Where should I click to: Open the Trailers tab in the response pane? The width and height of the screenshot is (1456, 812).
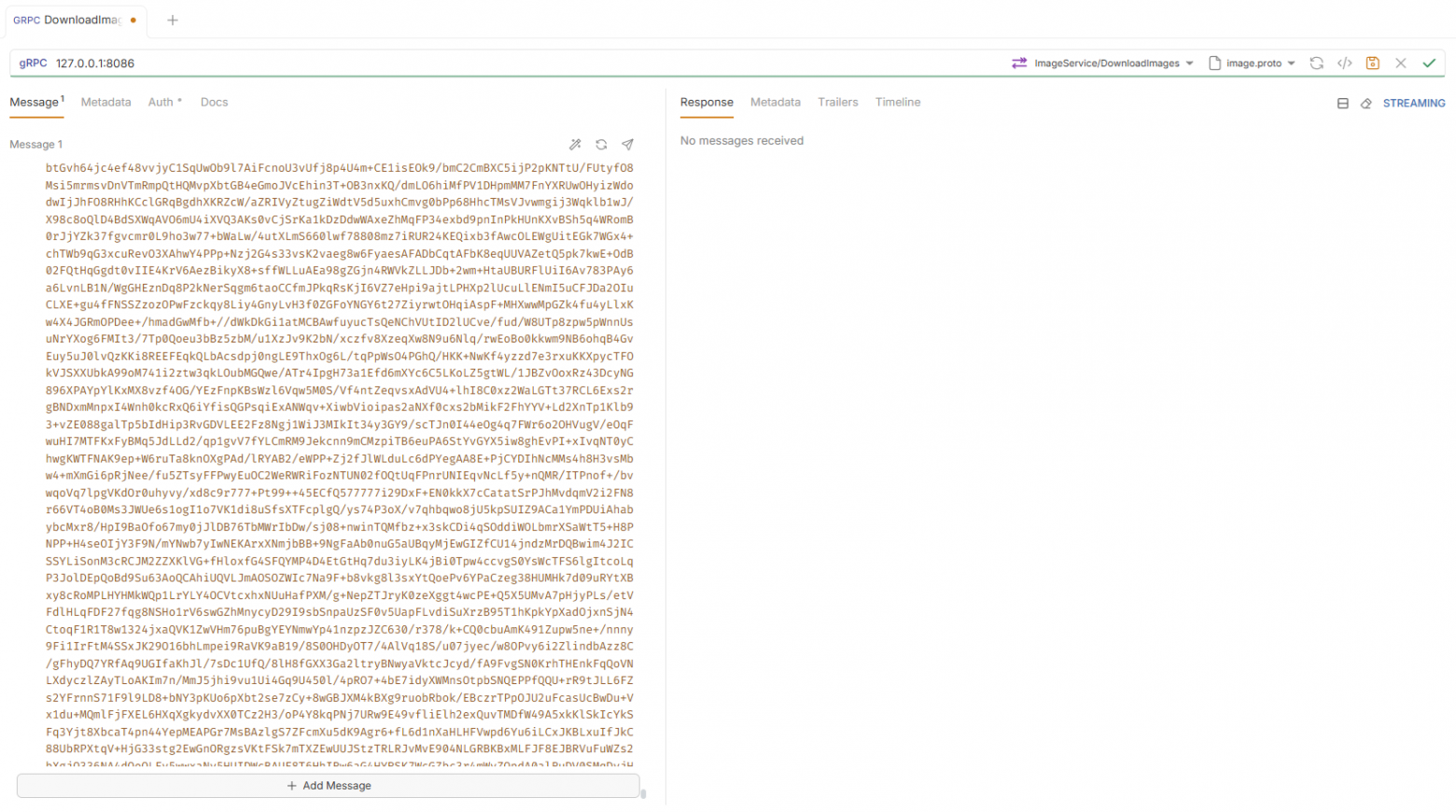pyautogui.click(x=837, y=102)
